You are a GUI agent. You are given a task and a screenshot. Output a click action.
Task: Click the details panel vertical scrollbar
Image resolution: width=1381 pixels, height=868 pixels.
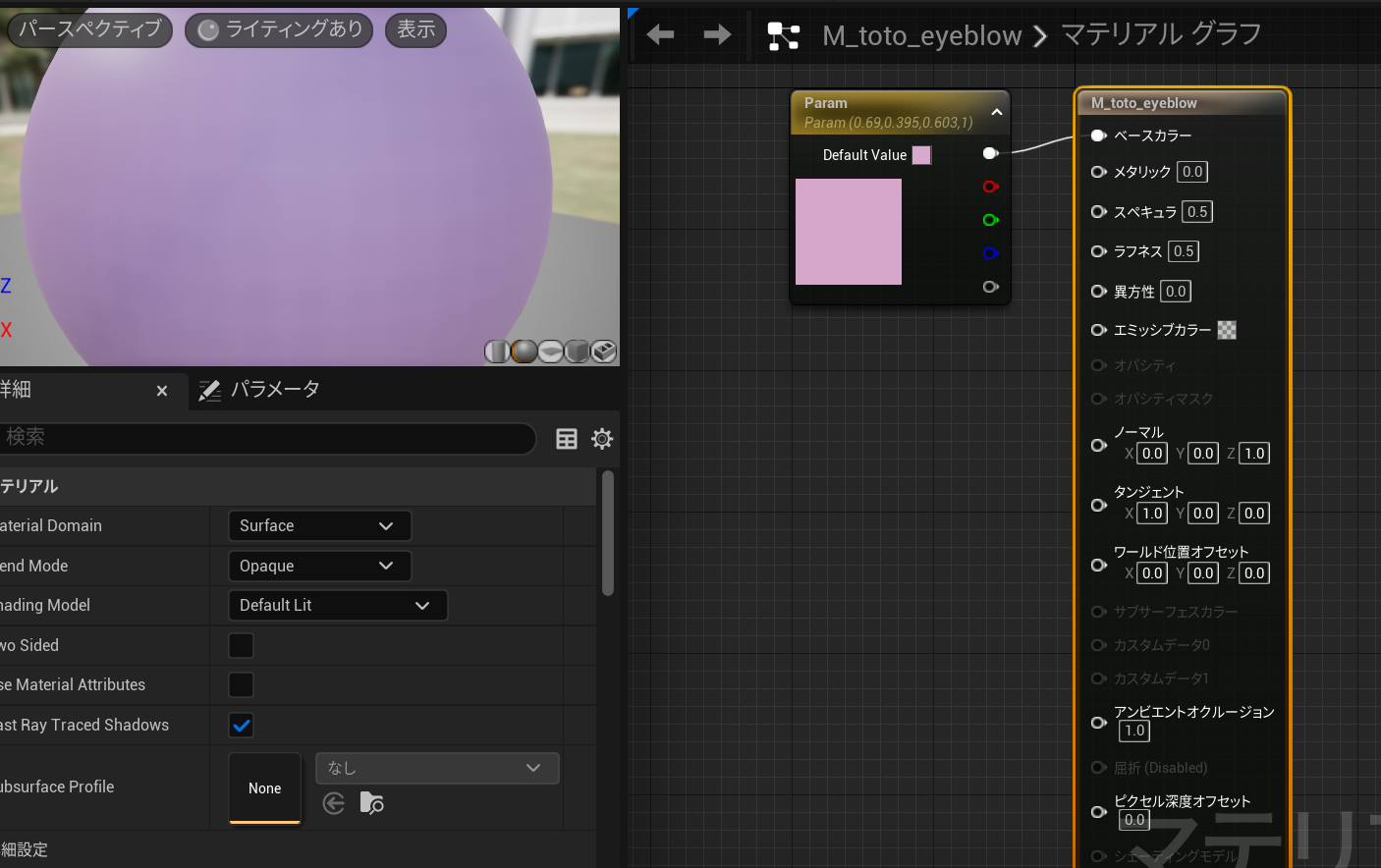point(608,533)
